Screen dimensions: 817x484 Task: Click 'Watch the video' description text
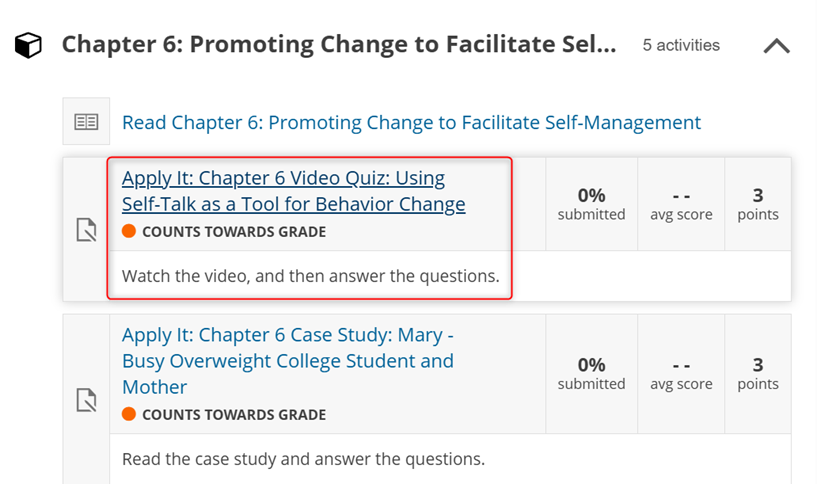click(310, 275)
